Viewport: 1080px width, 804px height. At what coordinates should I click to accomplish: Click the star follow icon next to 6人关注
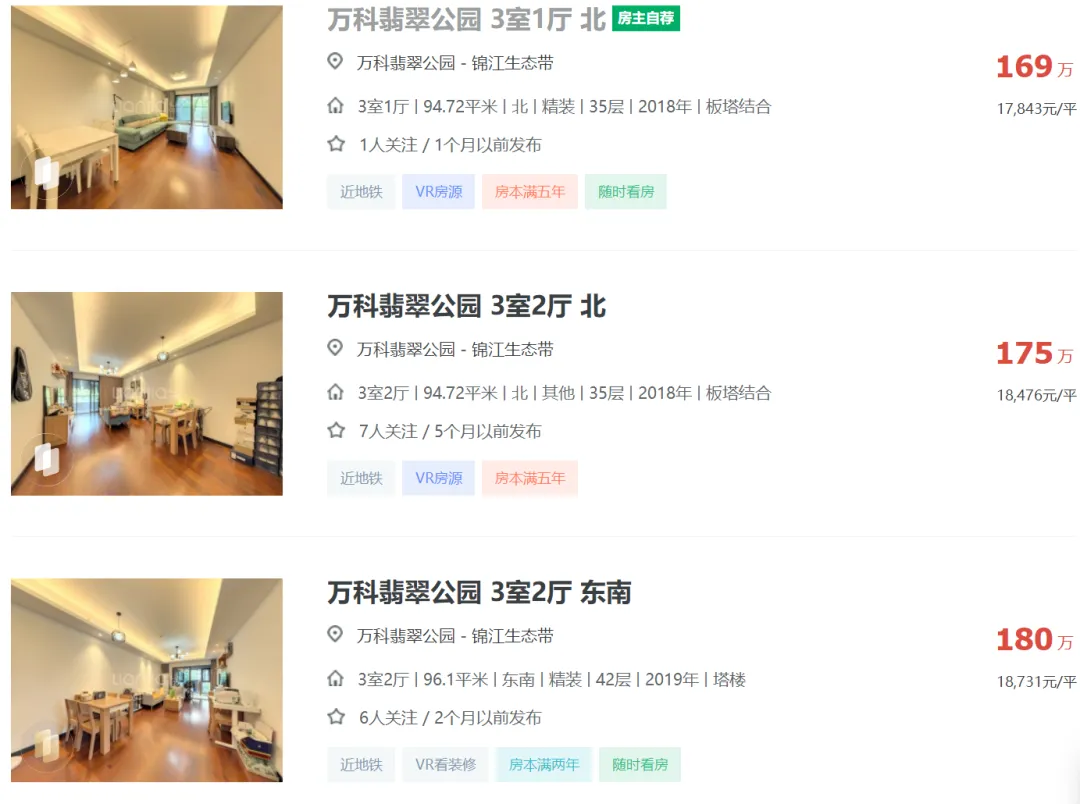pyautogui.click(x=336, y=717)
